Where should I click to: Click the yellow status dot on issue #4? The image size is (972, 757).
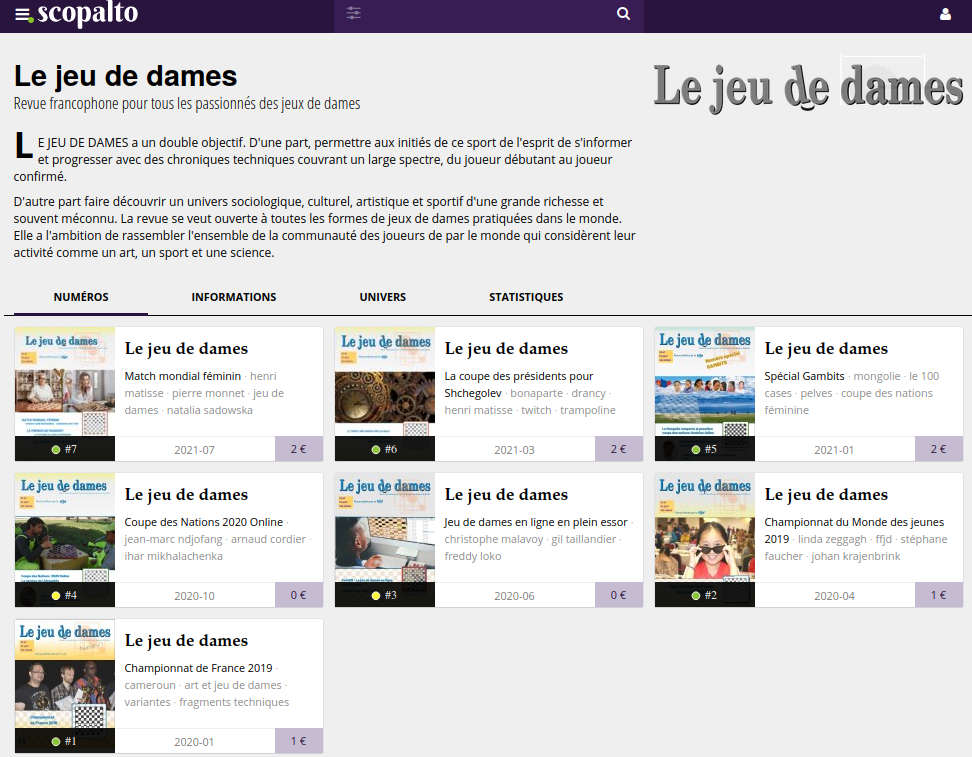click(x=56, y=596)
